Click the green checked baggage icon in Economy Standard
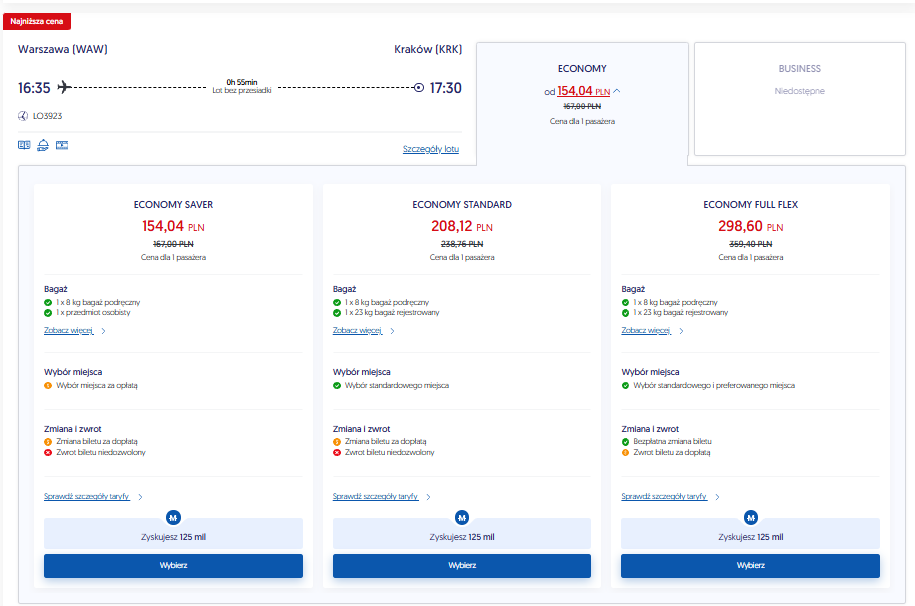 (x=337, y=313)
